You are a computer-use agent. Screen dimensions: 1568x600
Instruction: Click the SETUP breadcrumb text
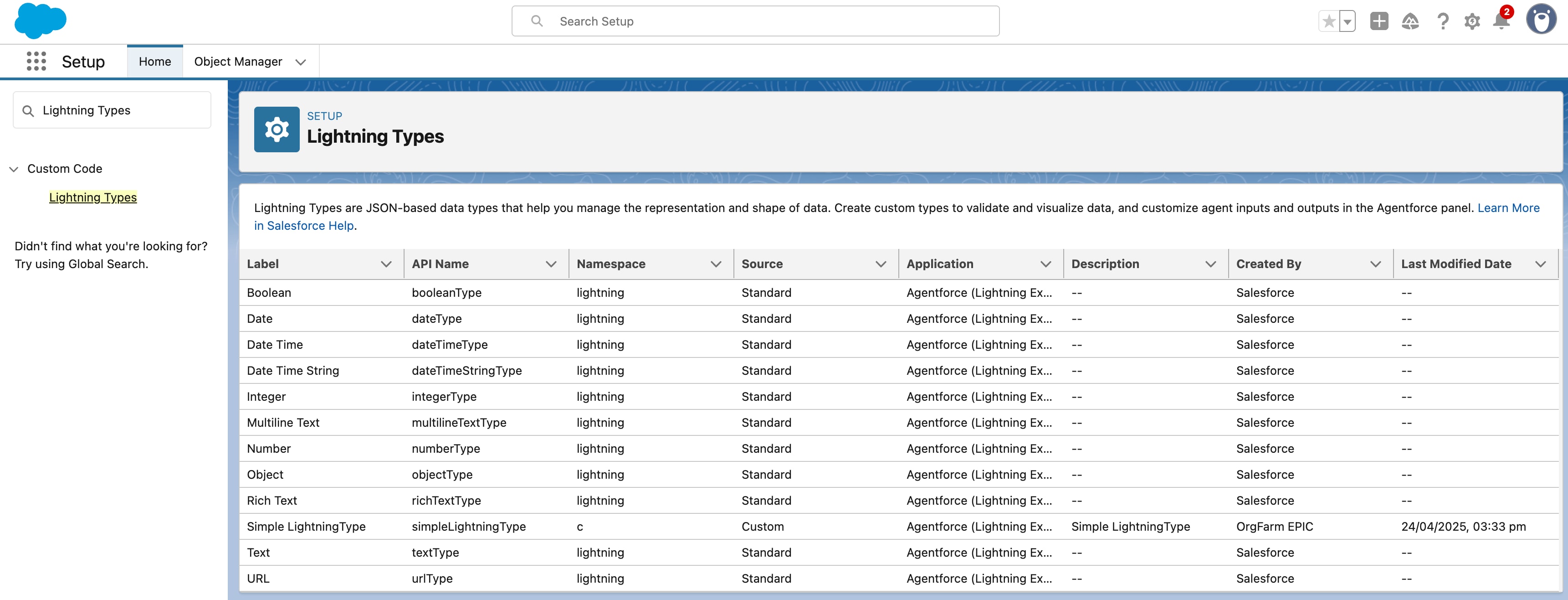[x=324, y=116]
